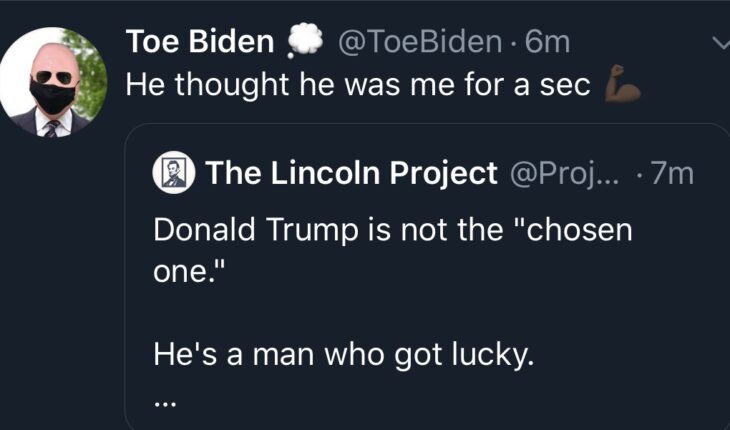
Task: Click The Lincoln Project avatar icon
Action: pos(173,174)
